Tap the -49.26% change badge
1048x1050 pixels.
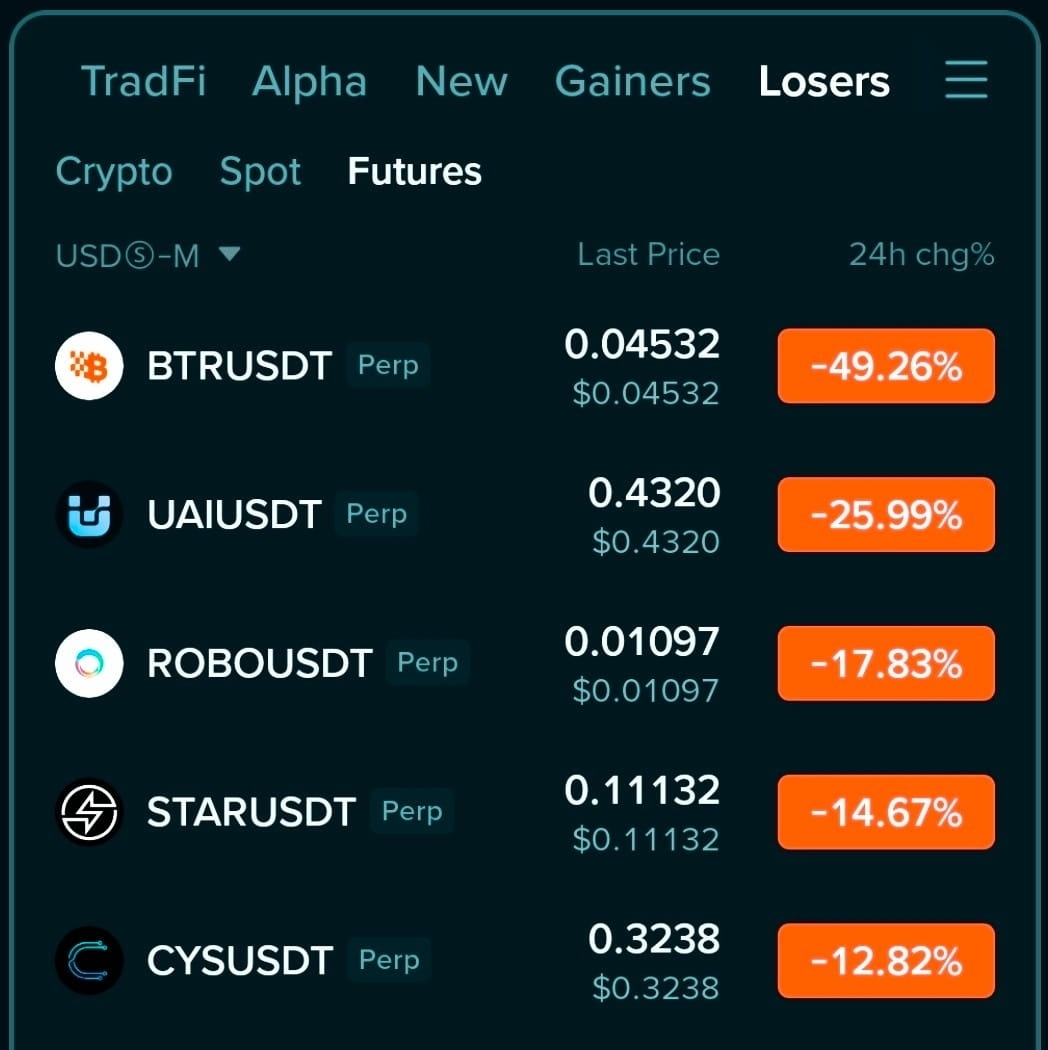coord(886,366)
